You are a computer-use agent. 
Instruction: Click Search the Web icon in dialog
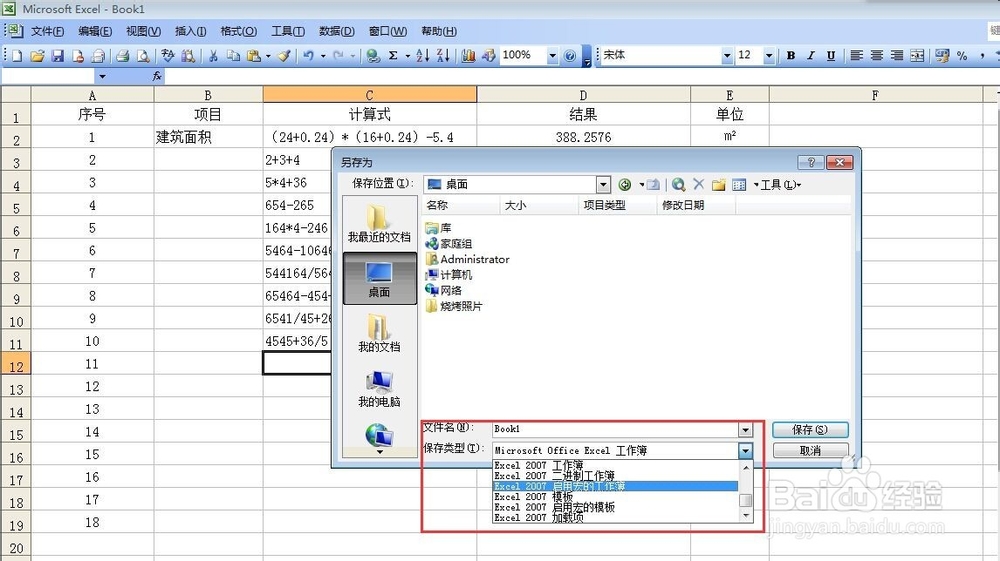click(x=679, y=185)
